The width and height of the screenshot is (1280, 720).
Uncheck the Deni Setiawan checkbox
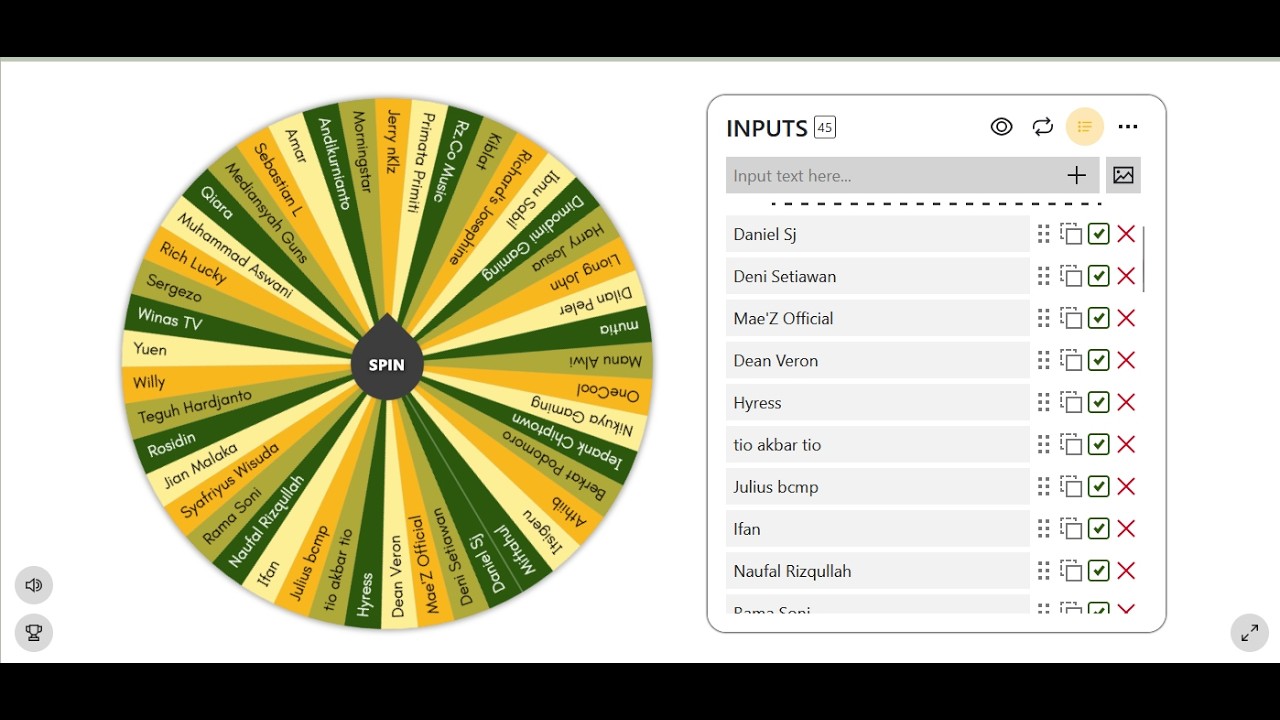click(1098, 276)
